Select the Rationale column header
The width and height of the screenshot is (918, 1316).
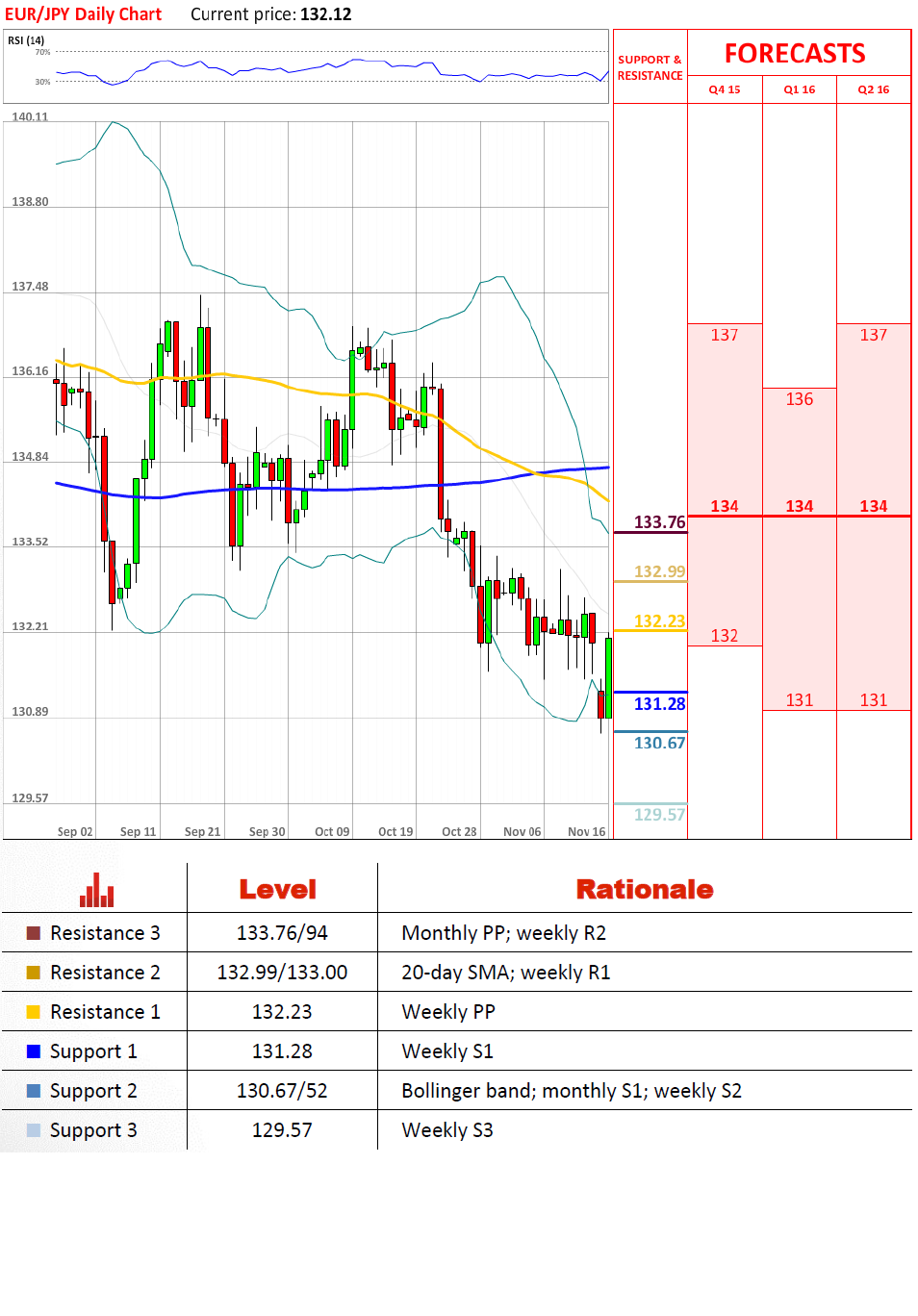tap(645, 890)
